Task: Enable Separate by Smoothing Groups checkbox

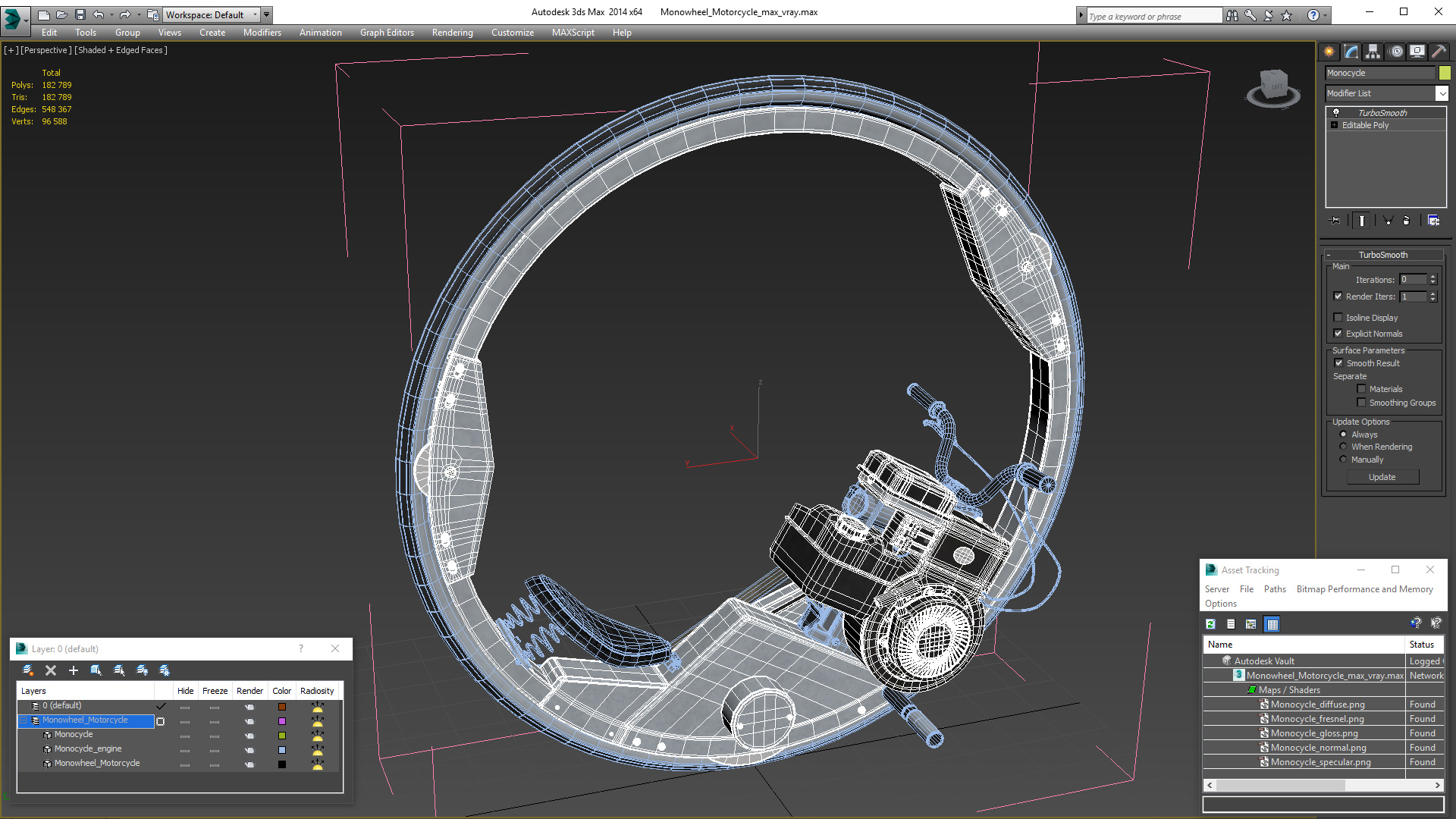Action: pyautogui.click(x=1361, y=403)
